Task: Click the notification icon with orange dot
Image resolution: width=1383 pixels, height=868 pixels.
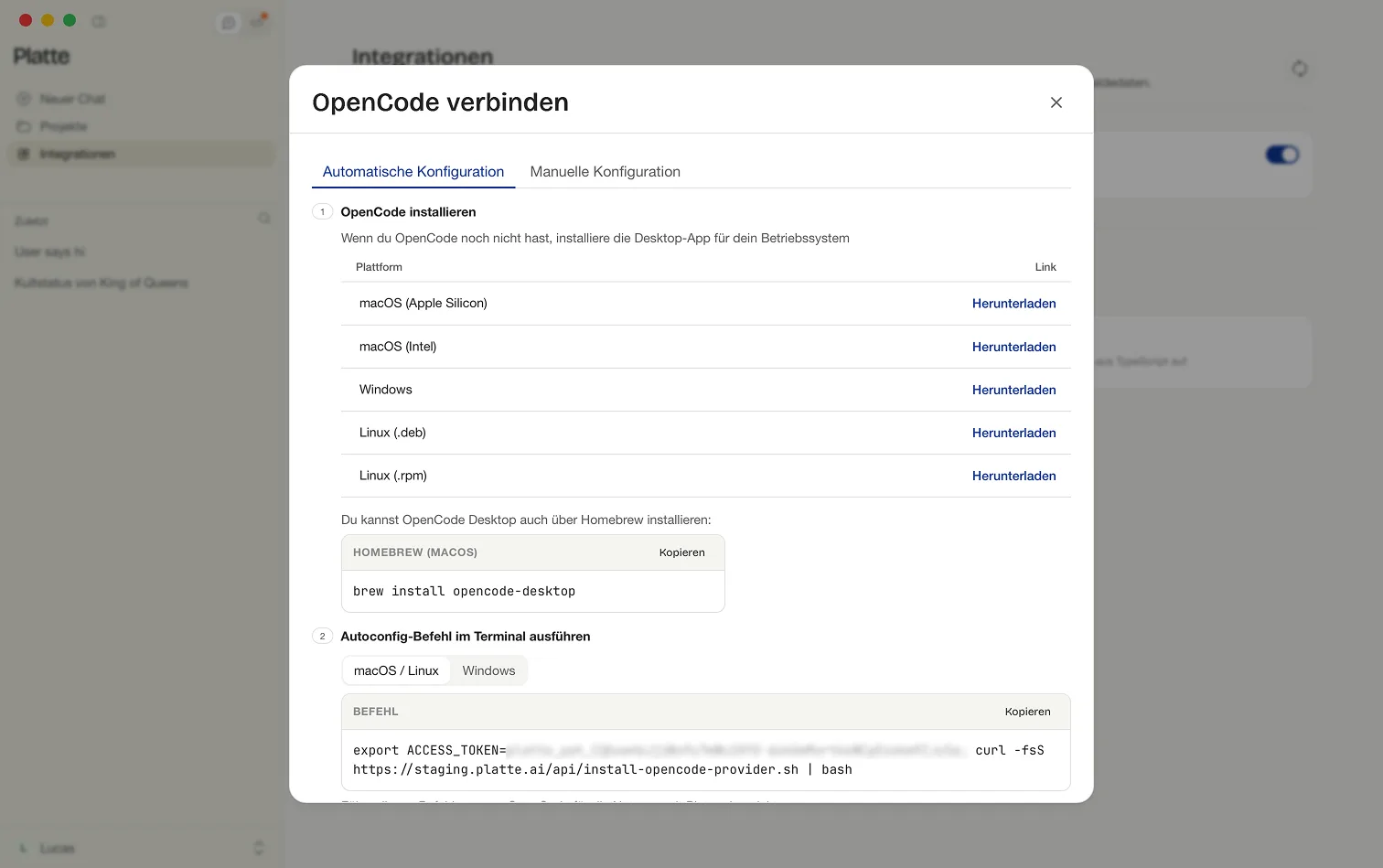Action: tap(258, 22)
